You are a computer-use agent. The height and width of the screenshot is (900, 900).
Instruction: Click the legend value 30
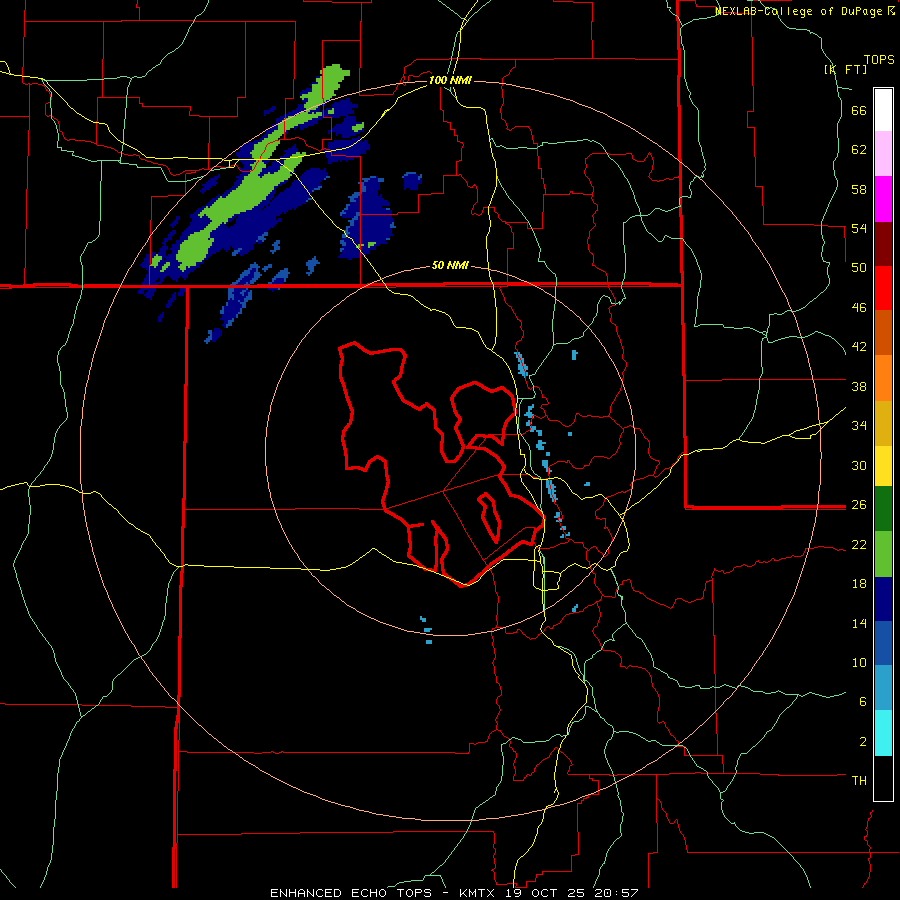[859, 465]
